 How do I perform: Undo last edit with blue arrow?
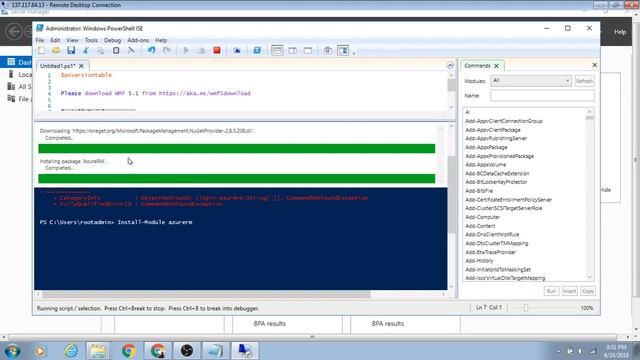151,50
